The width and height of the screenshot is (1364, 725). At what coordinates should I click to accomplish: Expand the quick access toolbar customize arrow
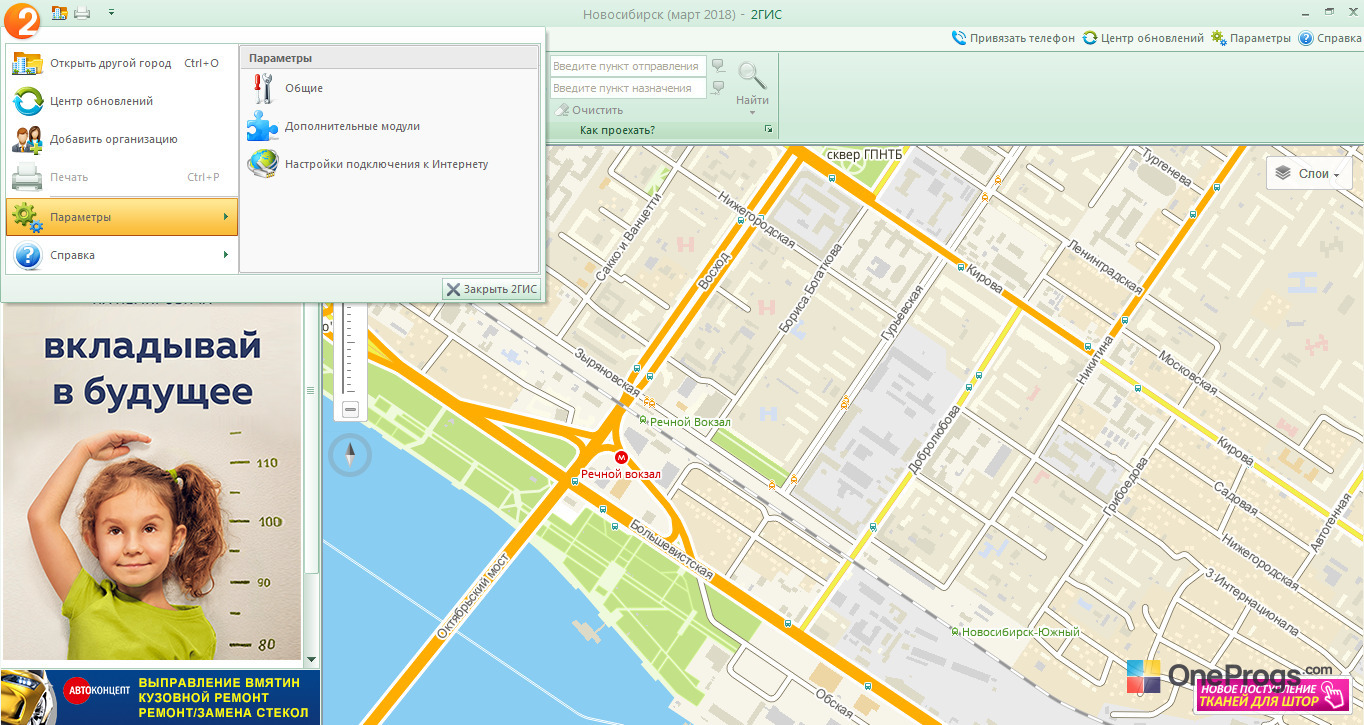pyautogui.click(x=110, y=13)
